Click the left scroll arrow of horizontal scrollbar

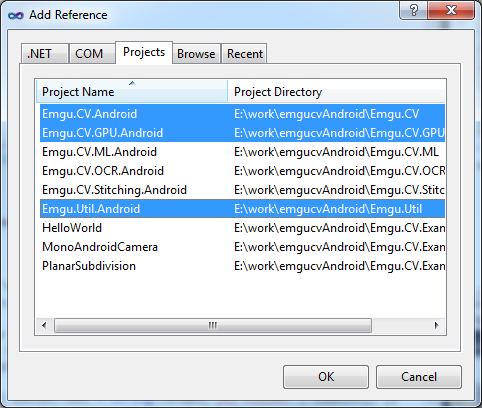click(x=44, y=325)
